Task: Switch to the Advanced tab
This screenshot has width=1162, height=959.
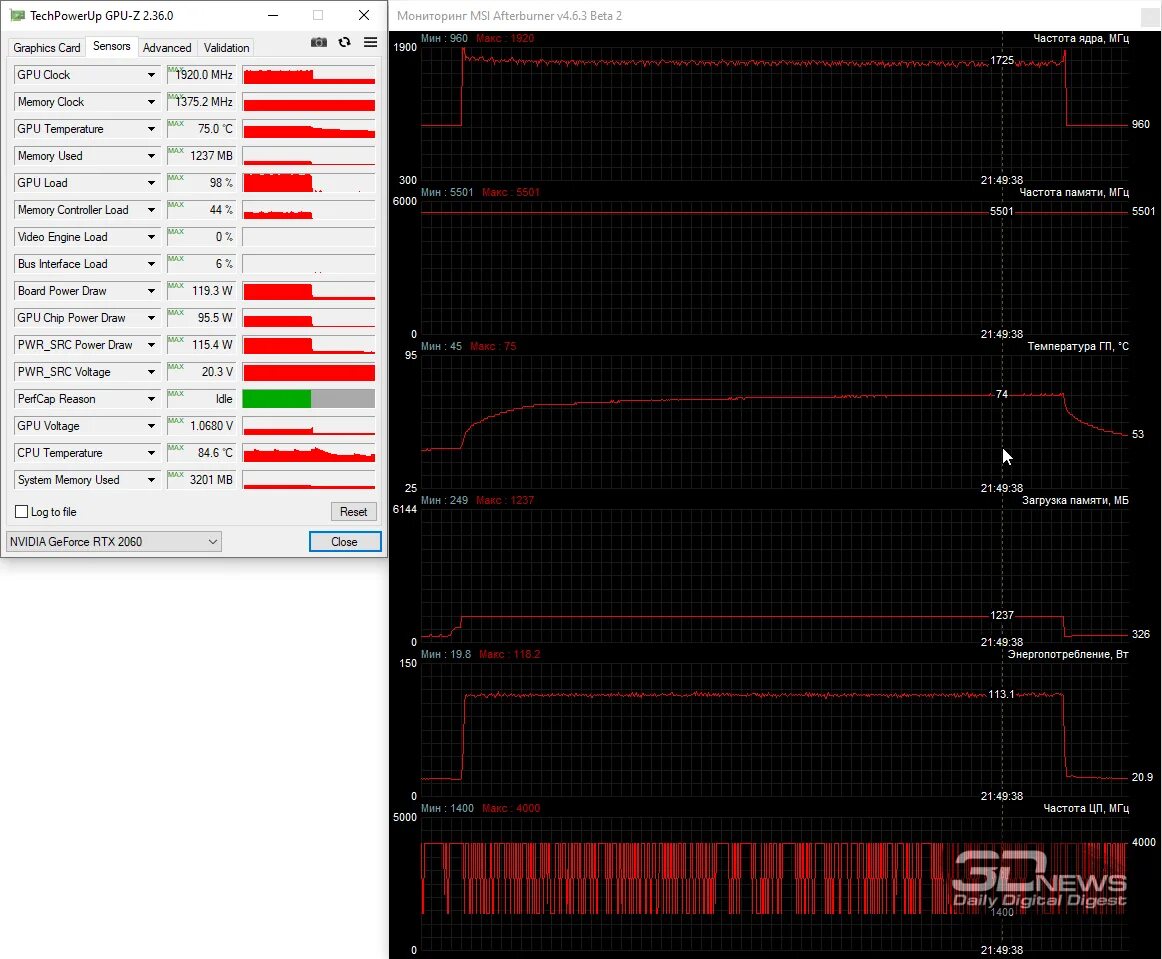Action: click(167, 47)
